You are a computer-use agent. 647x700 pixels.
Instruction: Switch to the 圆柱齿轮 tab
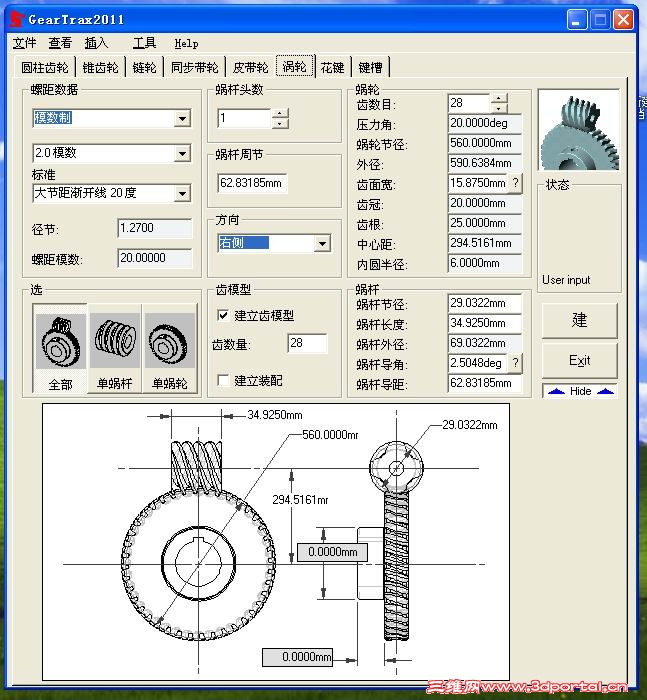[x=45, y=67]
